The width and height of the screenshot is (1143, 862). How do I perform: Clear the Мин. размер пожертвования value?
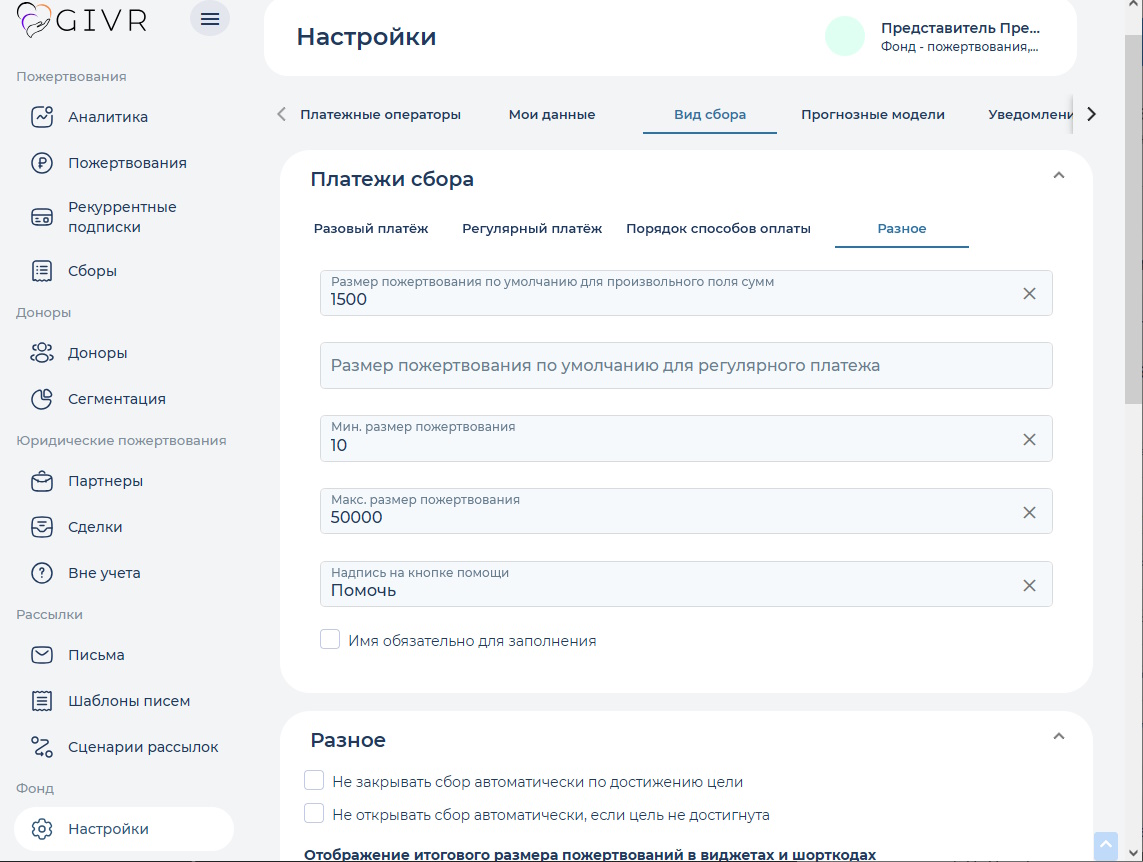[1029, 439]
